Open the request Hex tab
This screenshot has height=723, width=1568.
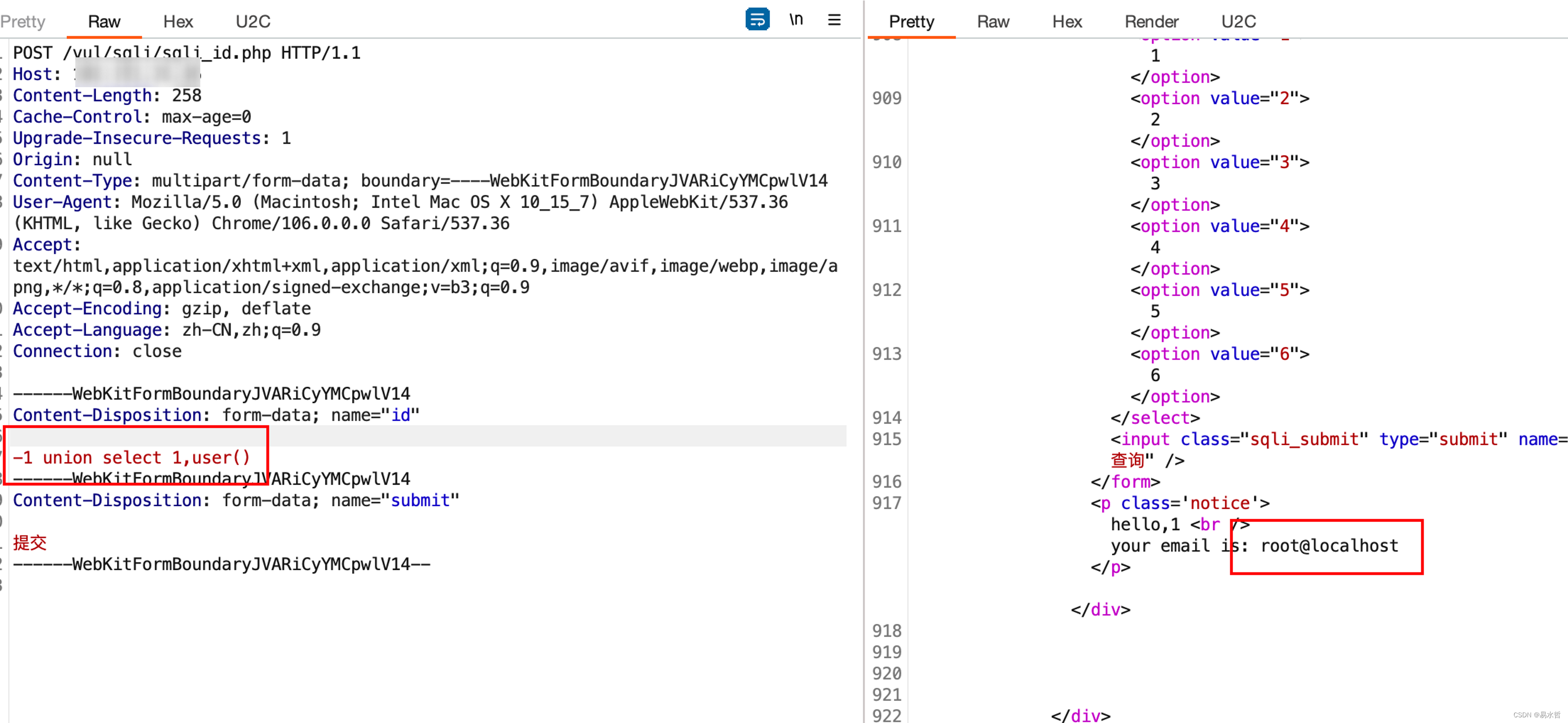(178, 21)
